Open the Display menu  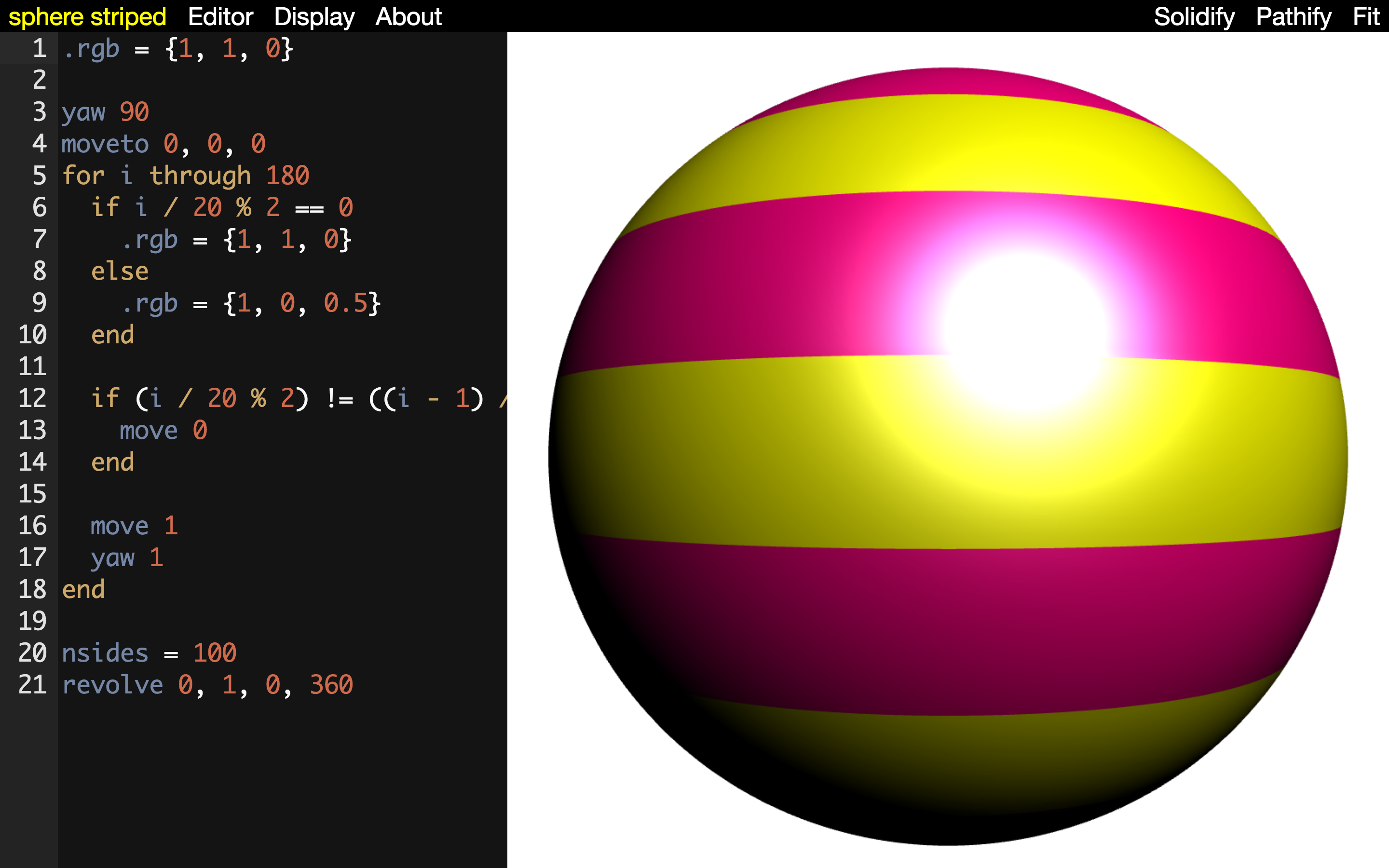pyautogui.click(x=314, y=17)
